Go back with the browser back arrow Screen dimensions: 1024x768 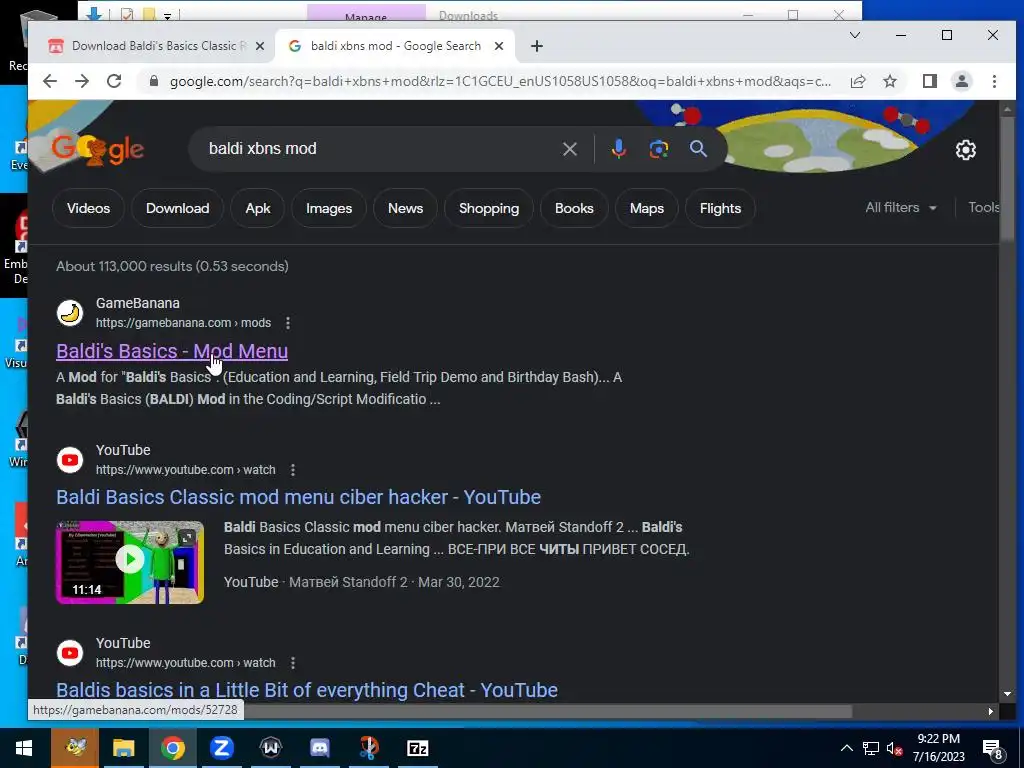click(50, 81)
